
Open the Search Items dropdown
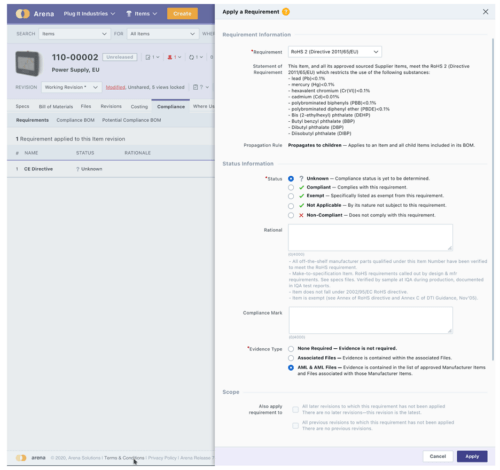[74, 34]
